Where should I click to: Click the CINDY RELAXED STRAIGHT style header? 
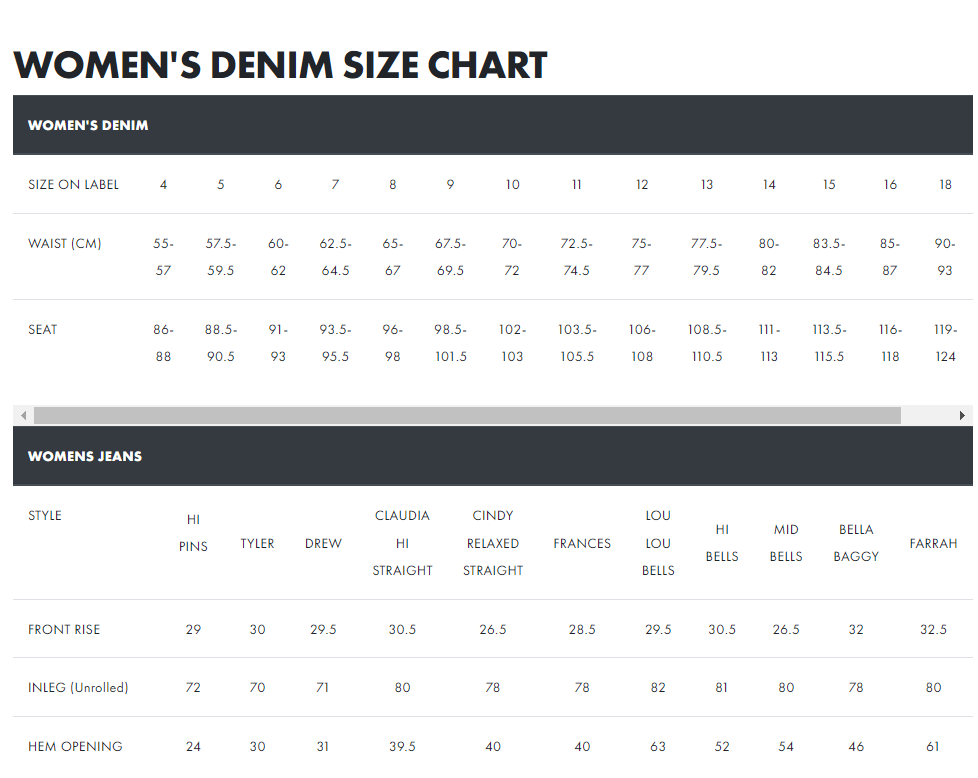coord(492,543)
